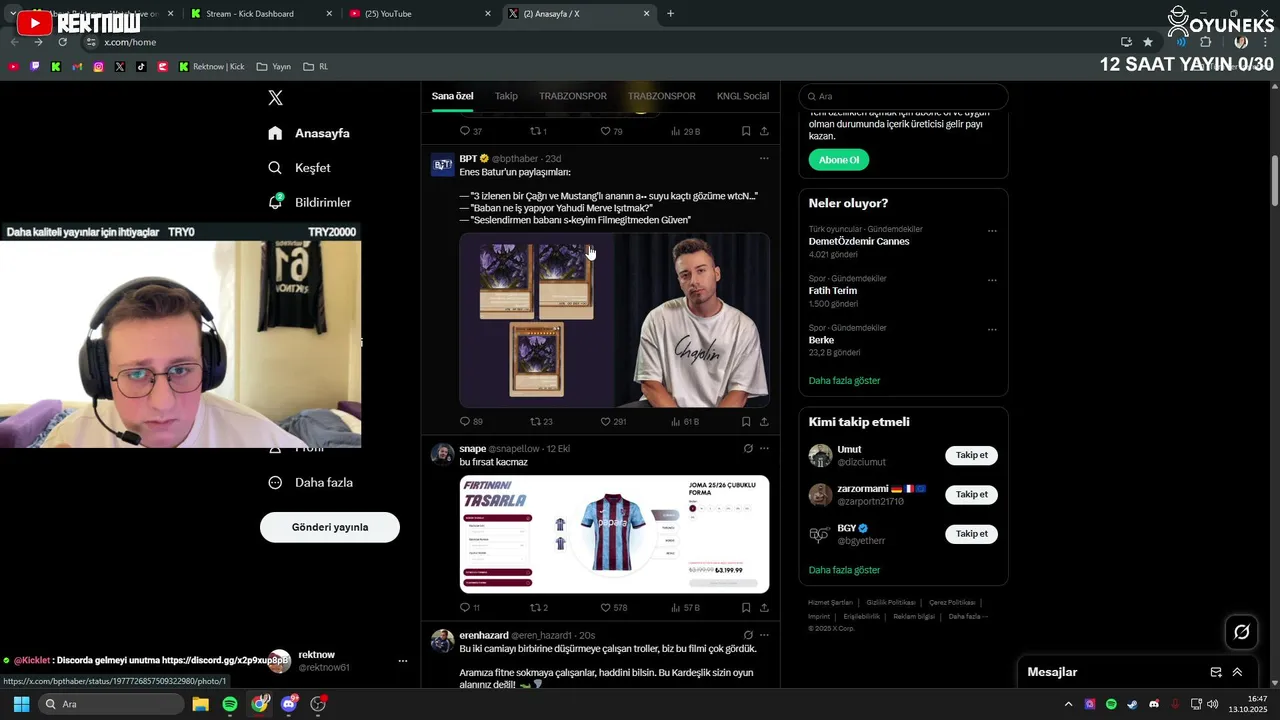Image resolution: width=1280 pixels, height=720 pixels.
Task: Show more trends under Neler oluyor
Action: tap(844, 381)
